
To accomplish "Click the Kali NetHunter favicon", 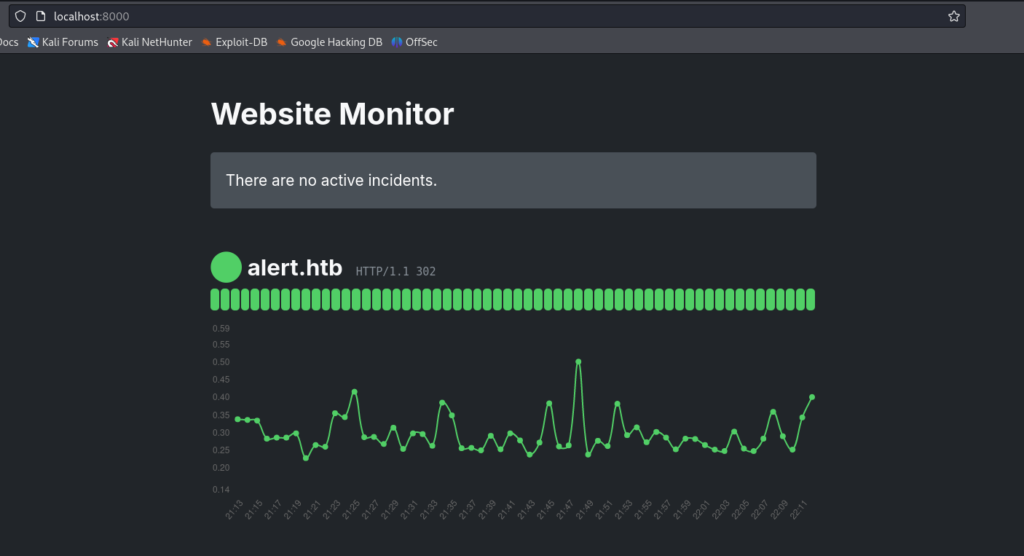I will (113, 42).
